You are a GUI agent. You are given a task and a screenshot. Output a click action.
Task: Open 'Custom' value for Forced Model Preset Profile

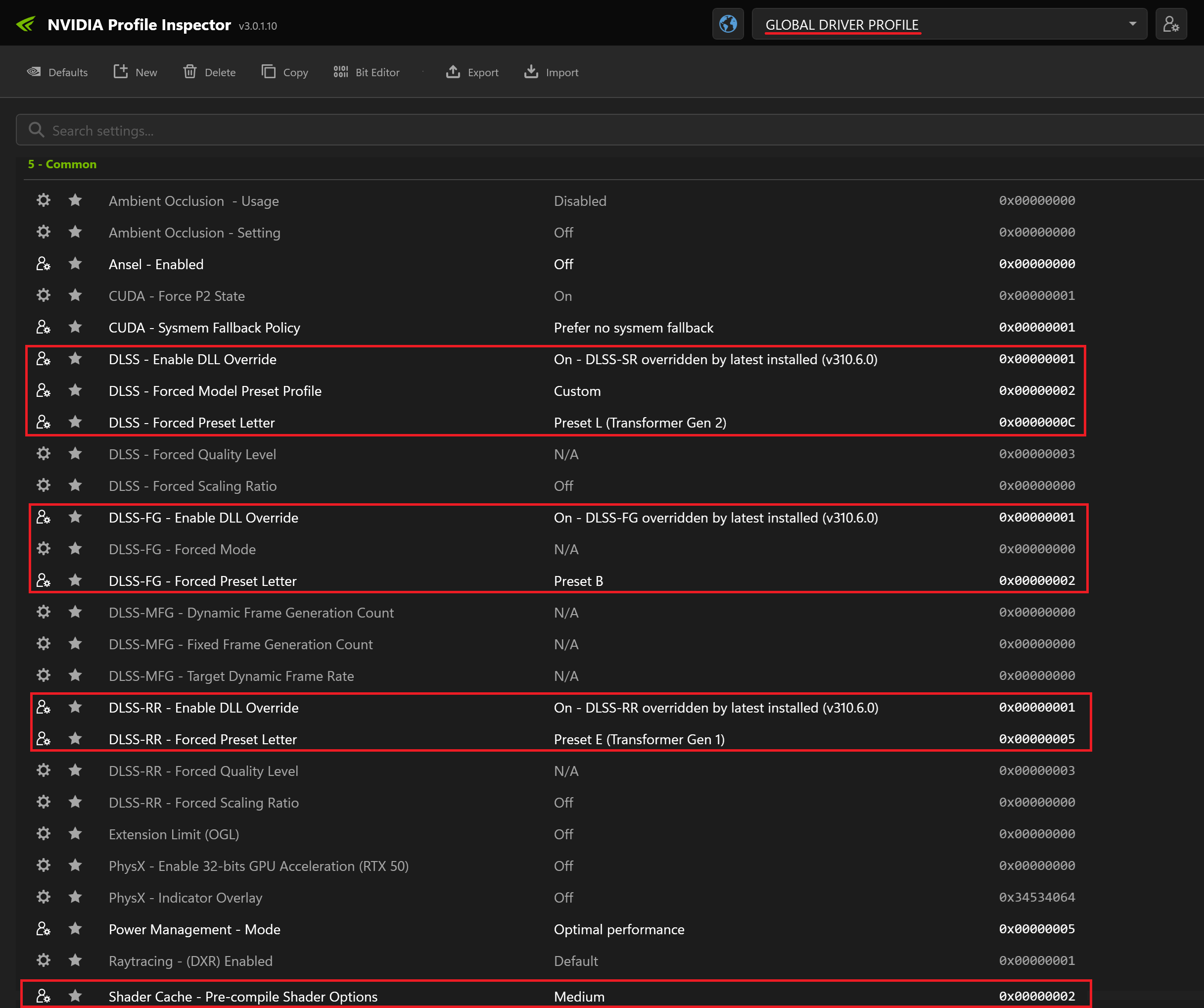[x=577, y=391]
